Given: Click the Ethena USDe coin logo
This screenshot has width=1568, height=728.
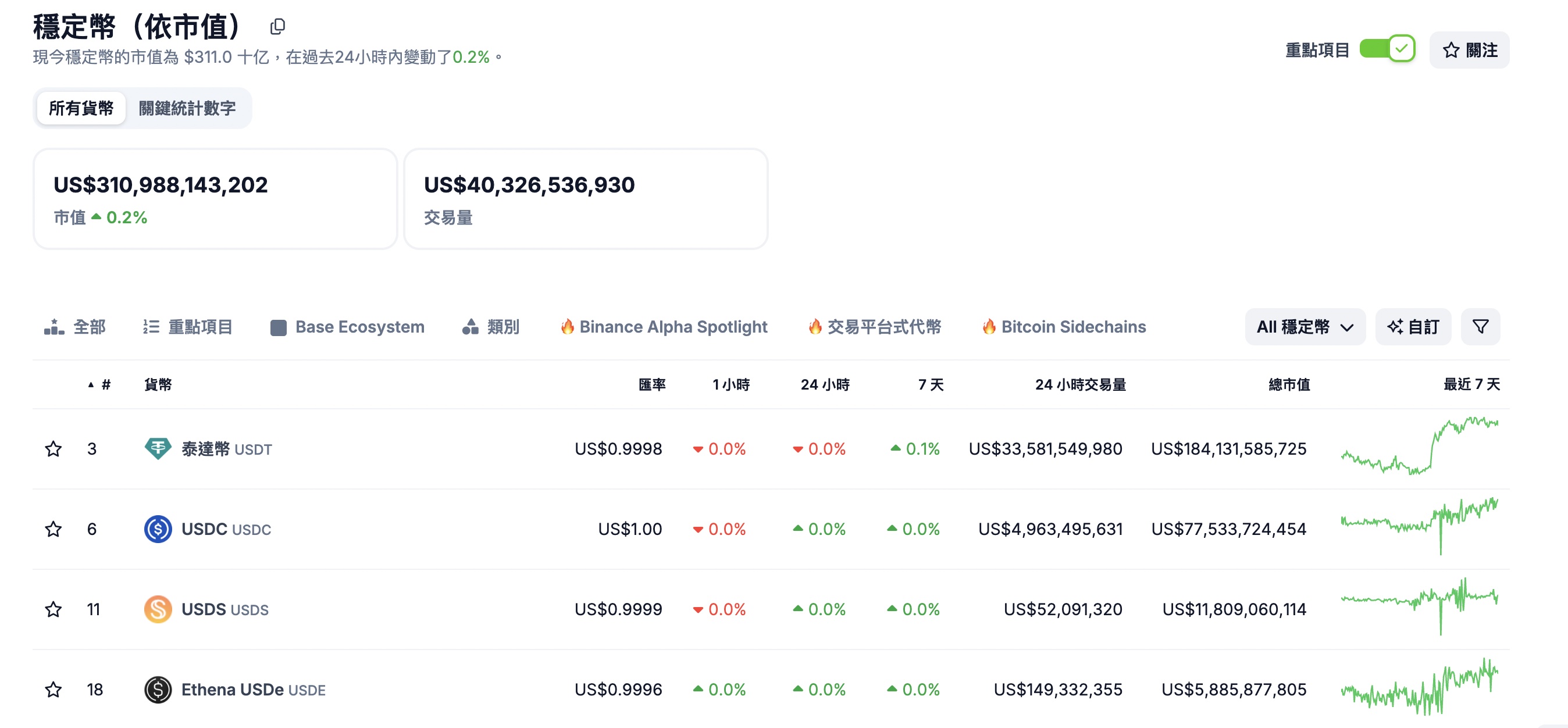Looking at the screenshot, I should click(158, 690).
